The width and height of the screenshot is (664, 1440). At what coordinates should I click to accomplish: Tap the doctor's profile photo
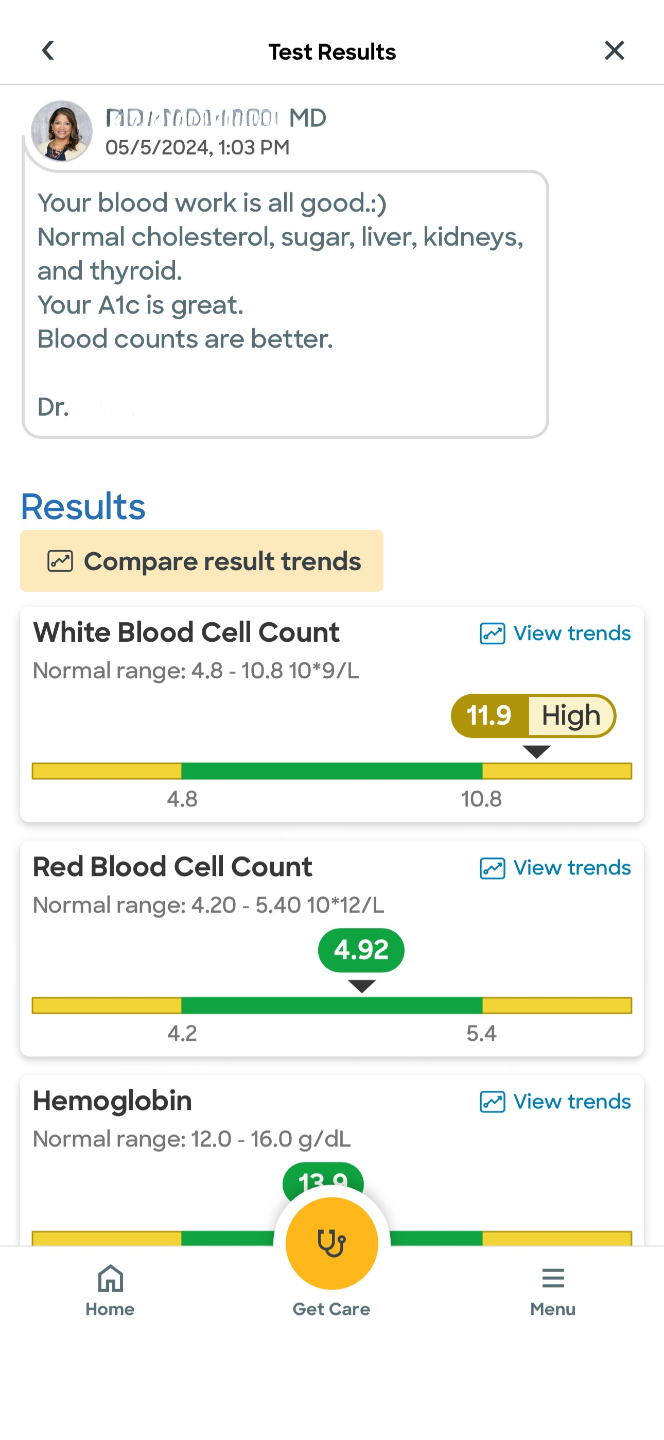point(62,131)
